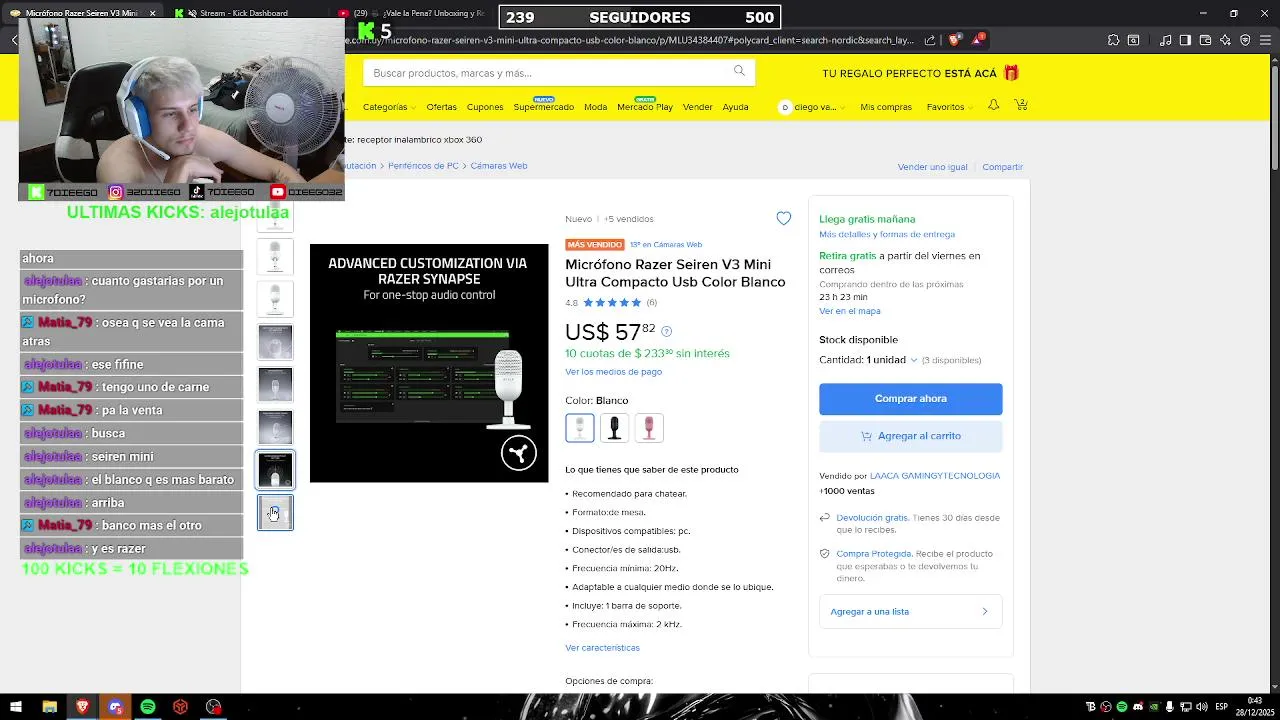This screenshot has width=1280, height=720.
Task: Open Periféricos de PC breadcrumb
Action: click(423, 166)
